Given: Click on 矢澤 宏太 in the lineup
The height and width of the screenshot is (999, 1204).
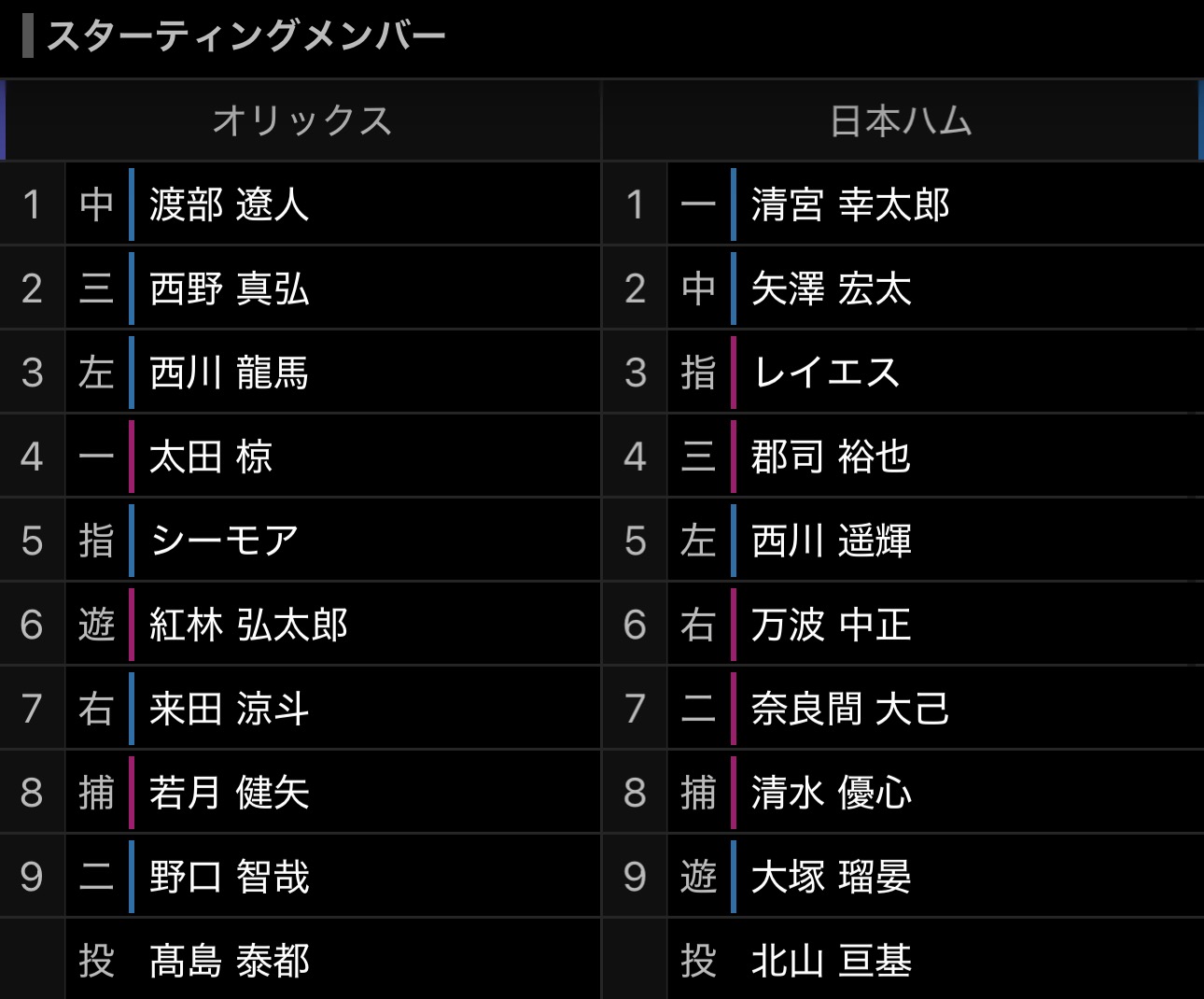Looking at the screenshot, I should point(831,288).
